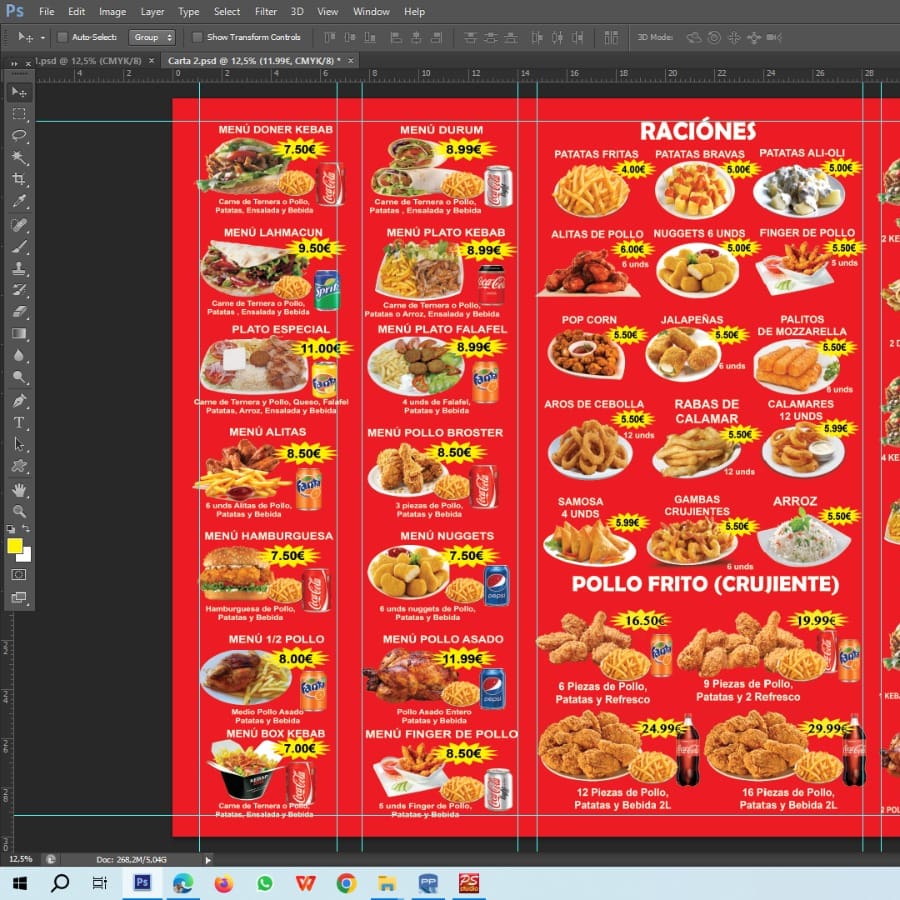Screen dimensions: 900x900
Task: Expand the Doc status info arrow
Action: (x=208, y=859)
